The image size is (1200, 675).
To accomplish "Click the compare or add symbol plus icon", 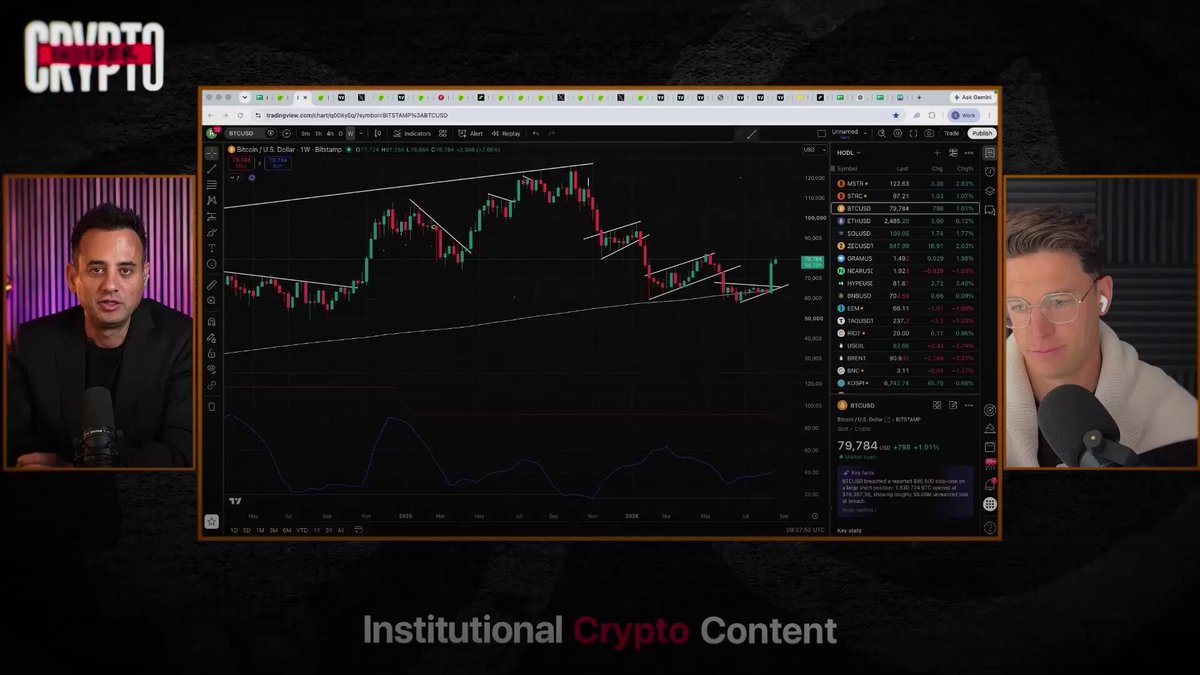I will (286, 133).
